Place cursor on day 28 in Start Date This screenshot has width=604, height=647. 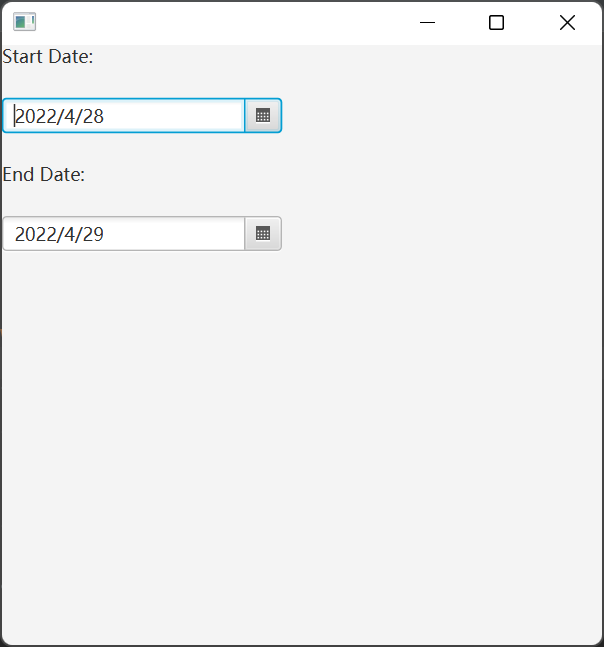[93, 116]
